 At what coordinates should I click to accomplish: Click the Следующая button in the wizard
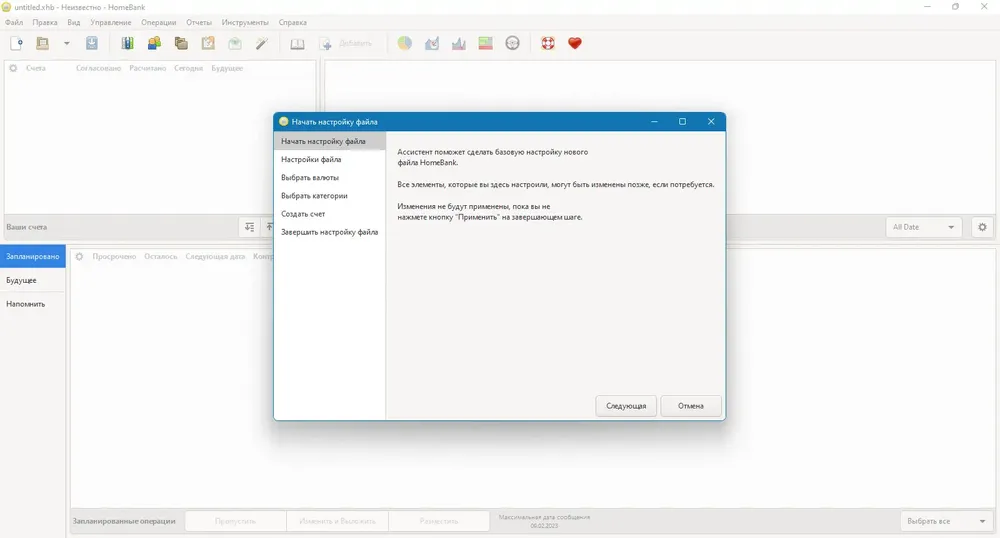[x=626, y=406]
